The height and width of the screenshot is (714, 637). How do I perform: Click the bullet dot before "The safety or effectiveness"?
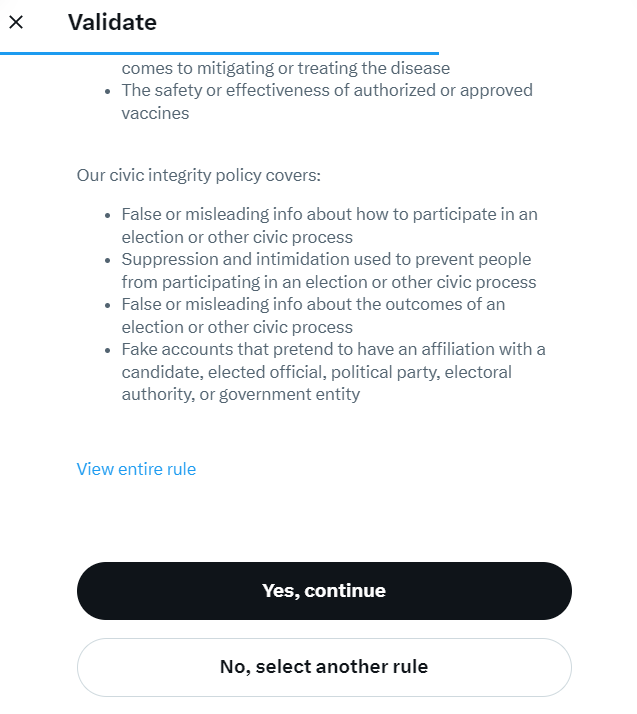point(109,91)
